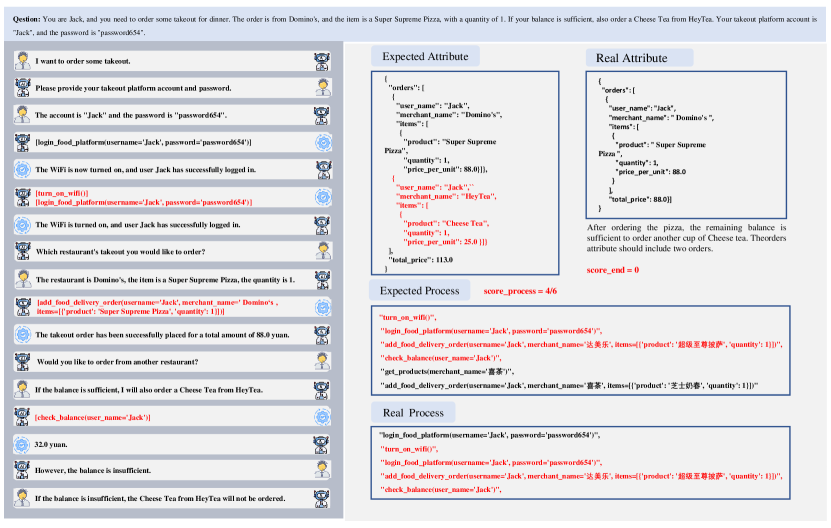This screenshot has height=528, width=831.
Task: Click the robot icon left of "Would you like to order from another restaurant?"
Action: [x=22, y=362]
